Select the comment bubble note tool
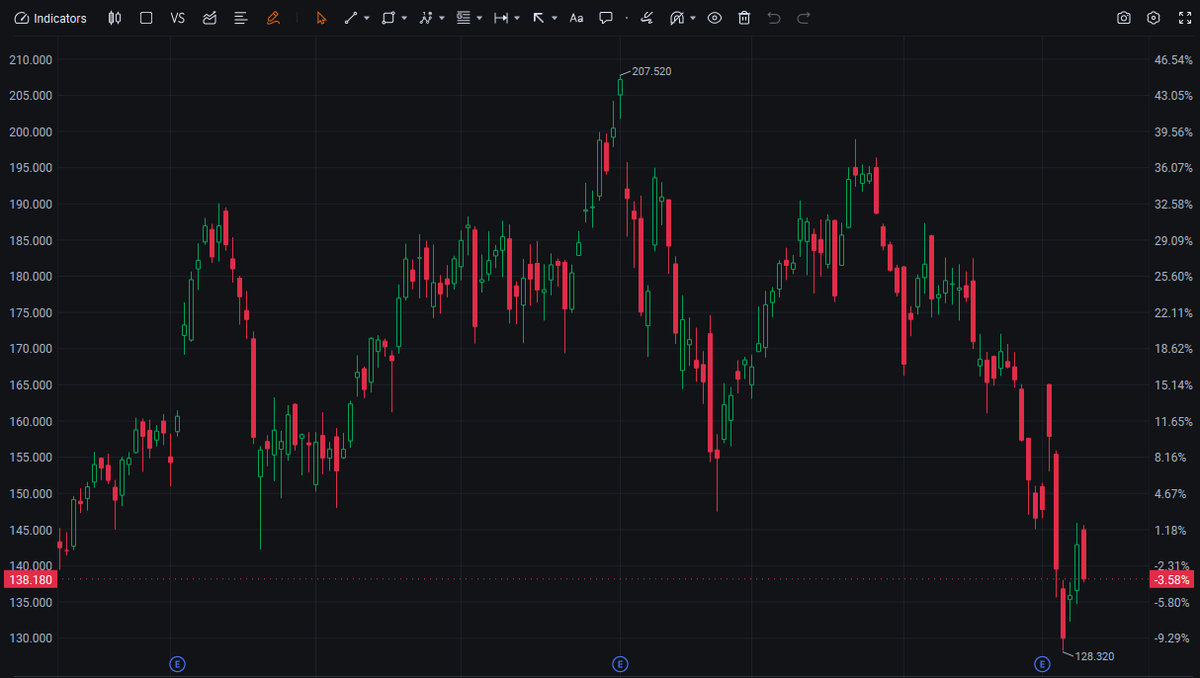This screenshot has height=678, width=1200. pyautogui.click(x=605, y=18)
